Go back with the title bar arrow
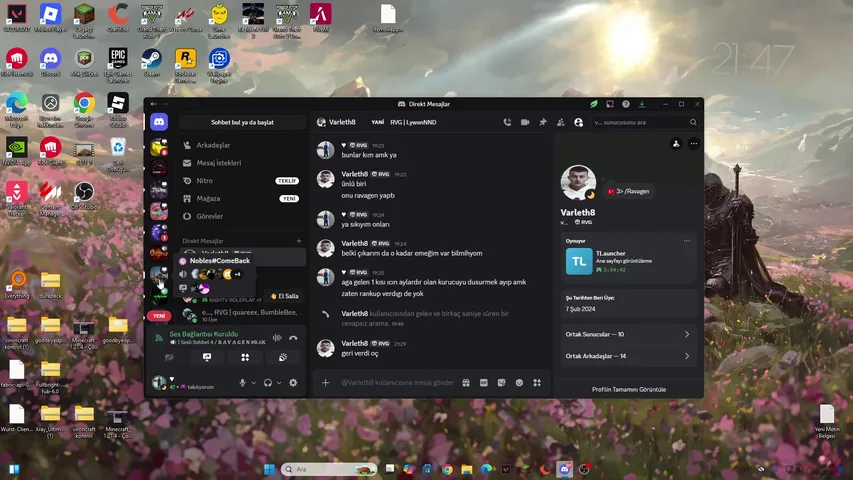853x480 pixels. (x=154, y=104)
